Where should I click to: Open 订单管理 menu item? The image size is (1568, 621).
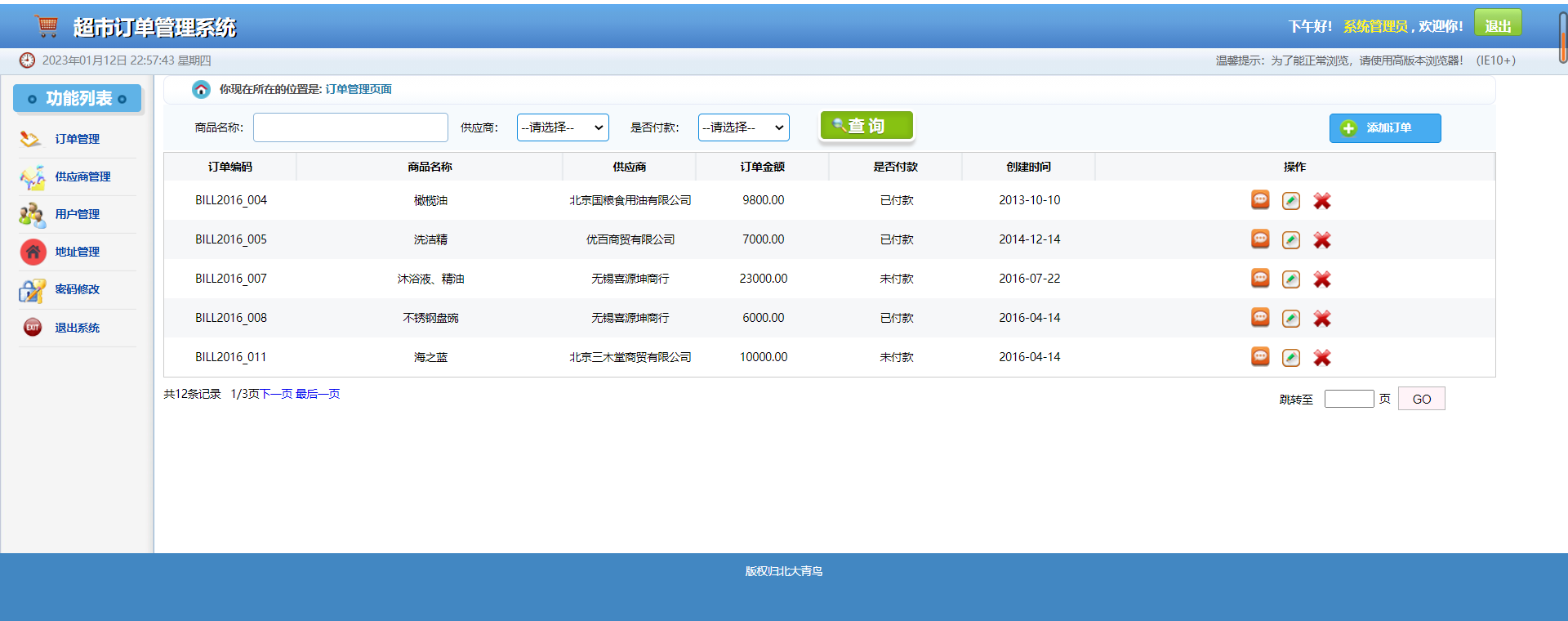pyautogui.click(x=78, y=139)
